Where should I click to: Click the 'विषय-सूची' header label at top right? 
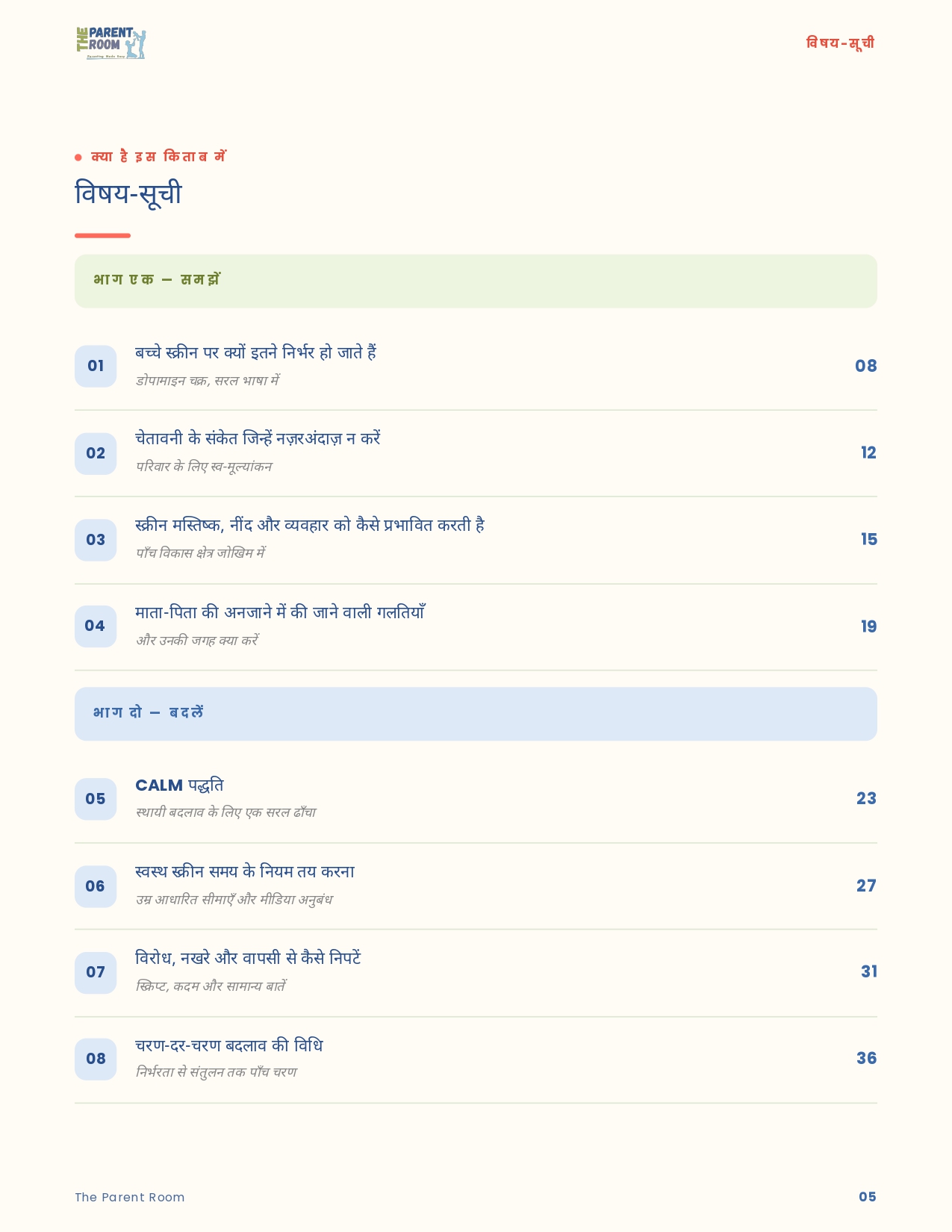pos(840,43)
